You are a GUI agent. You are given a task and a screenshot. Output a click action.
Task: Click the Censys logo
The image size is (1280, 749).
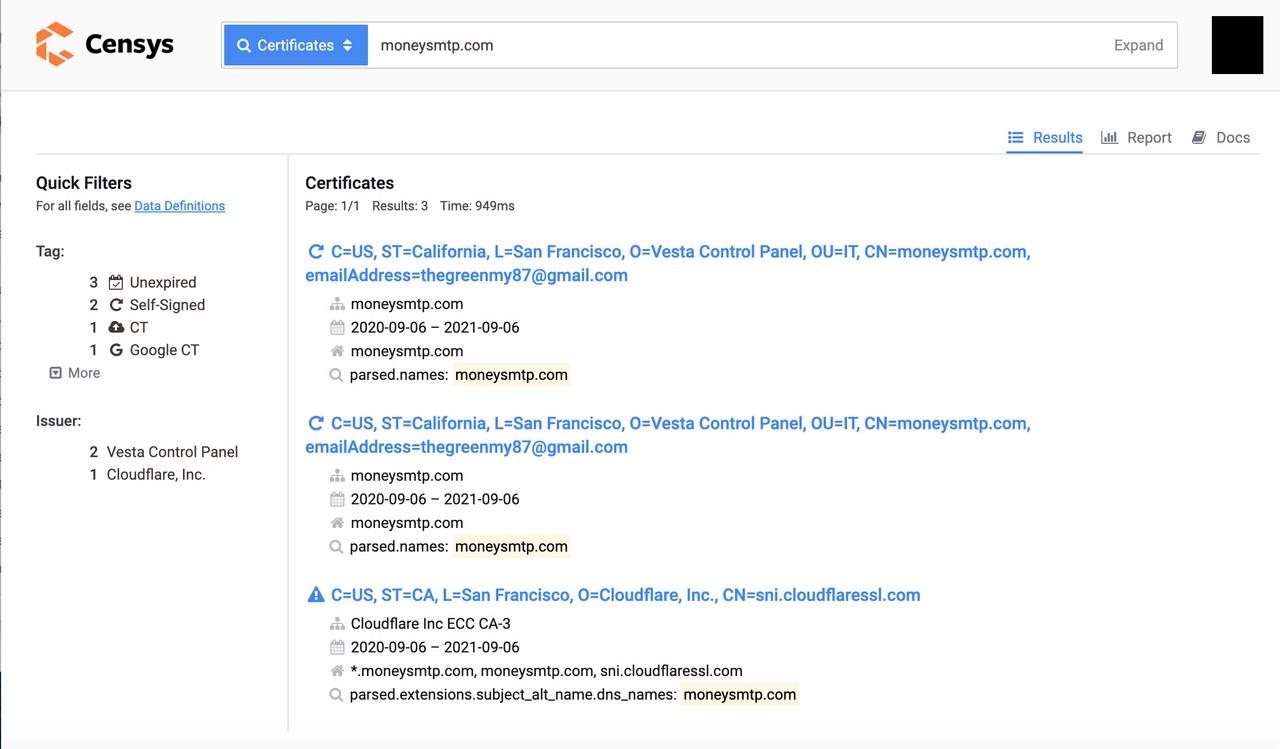coord(105,44)
